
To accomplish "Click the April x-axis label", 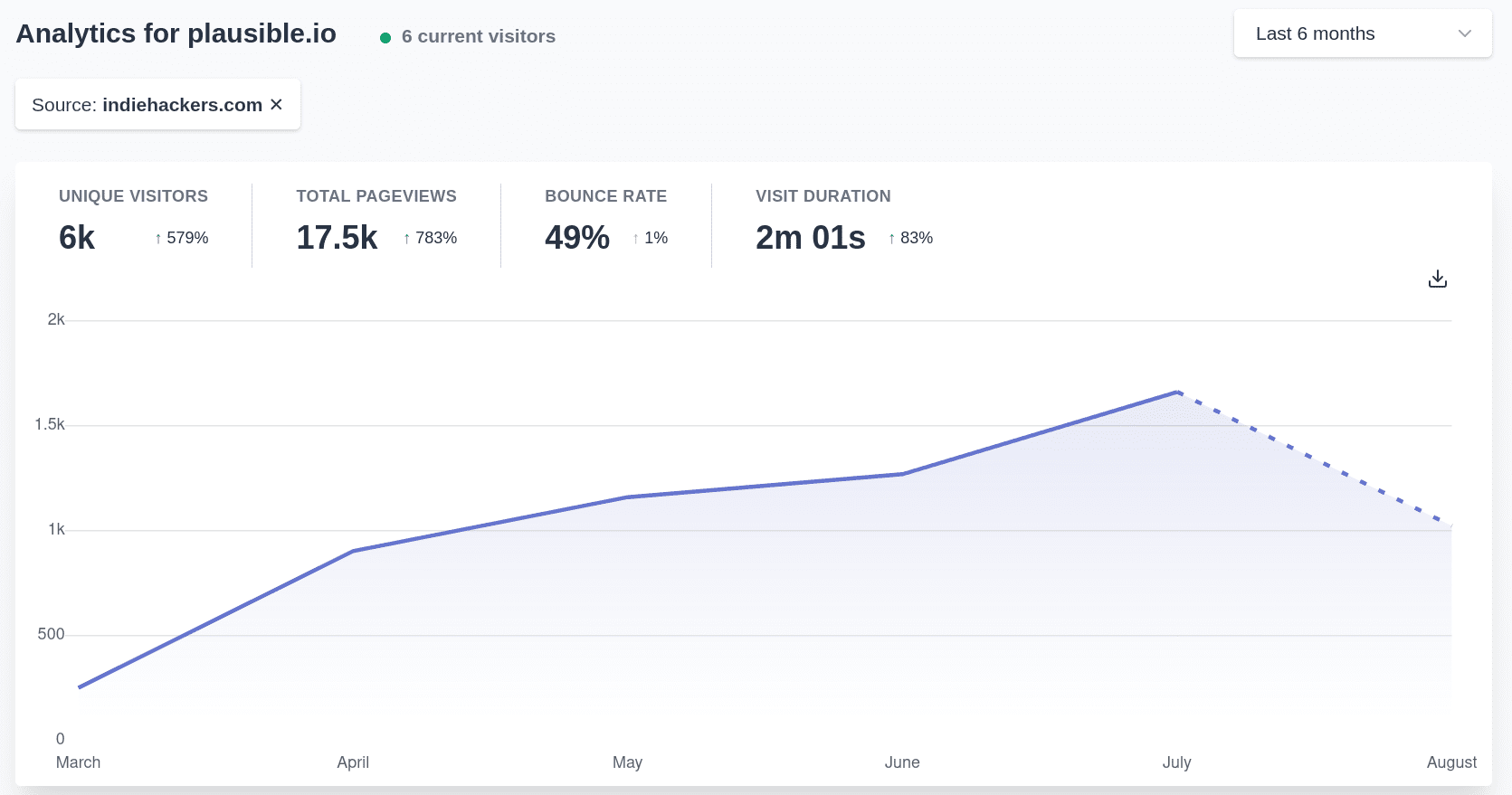I will (x=353, y=762).
